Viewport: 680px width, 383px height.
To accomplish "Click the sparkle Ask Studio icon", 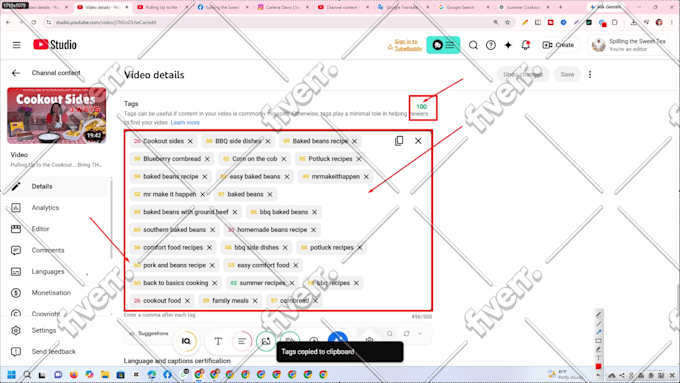I will pyautogui.click(x=508, y=45).
